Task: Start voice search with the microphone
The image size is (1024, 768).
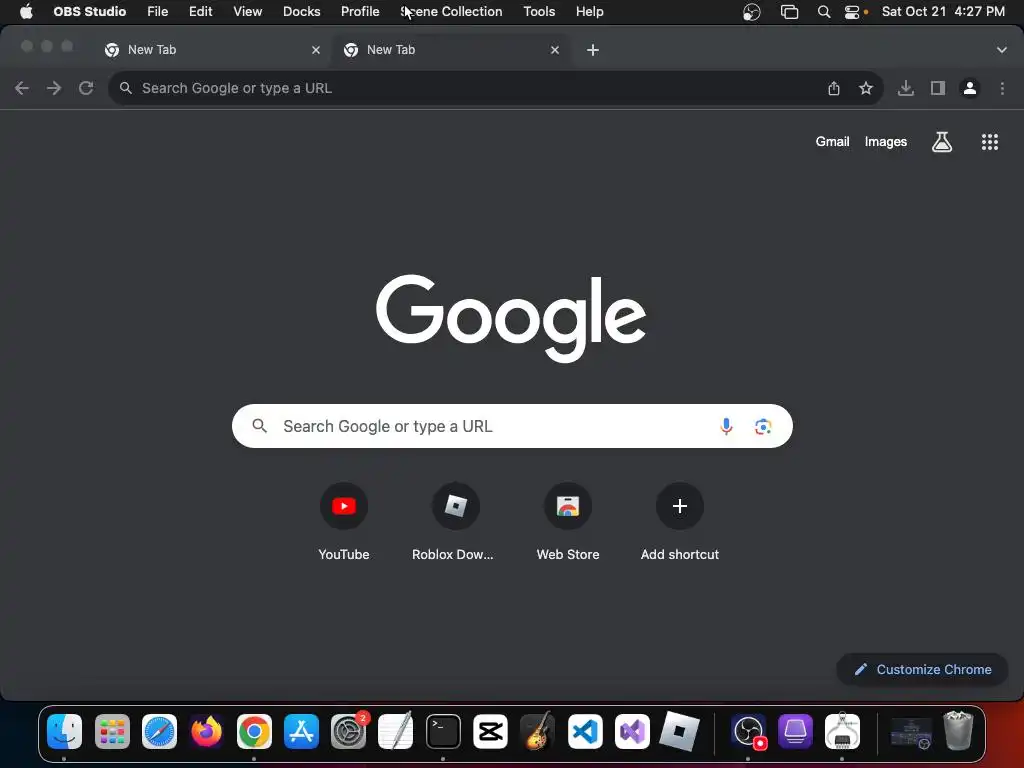Action: click(726, 426)
